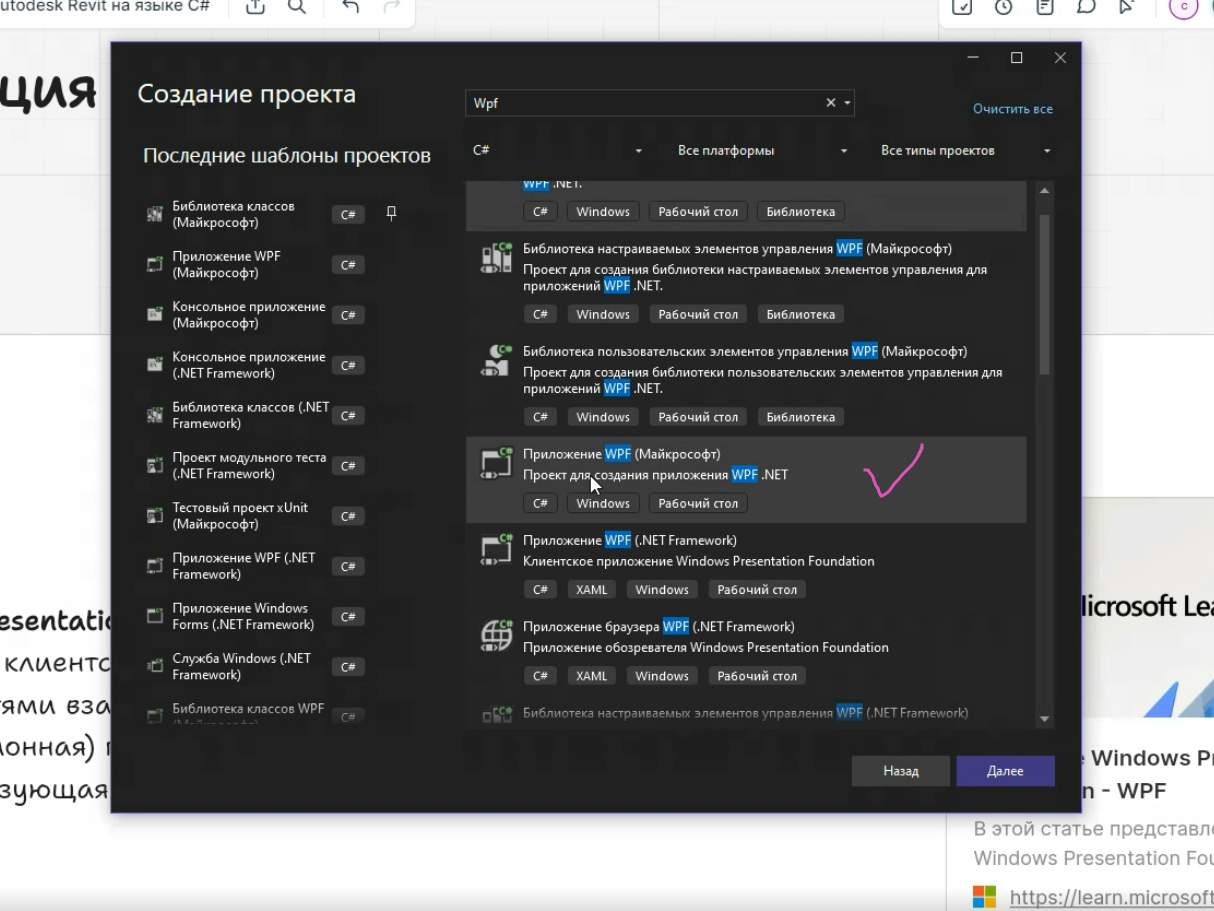Click the scrollbar down arrow of template list
The height and width of the screenshot is (911, 1214).
coord(1045,719)
